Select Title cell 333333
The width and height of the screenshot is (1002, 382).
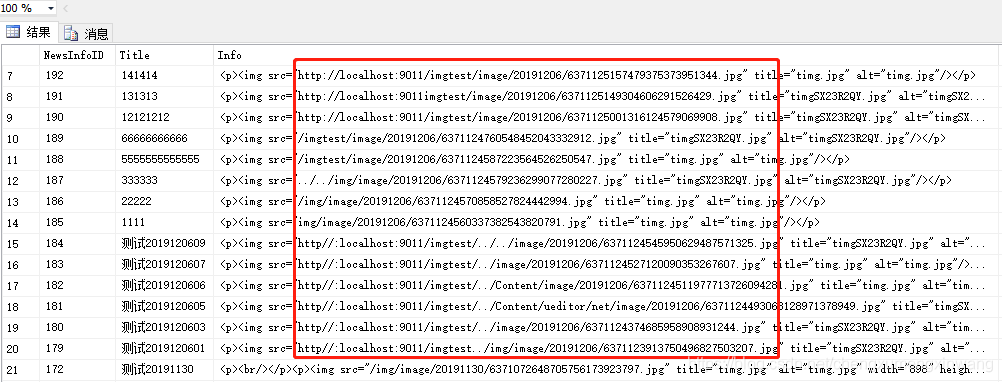[164, 181]
